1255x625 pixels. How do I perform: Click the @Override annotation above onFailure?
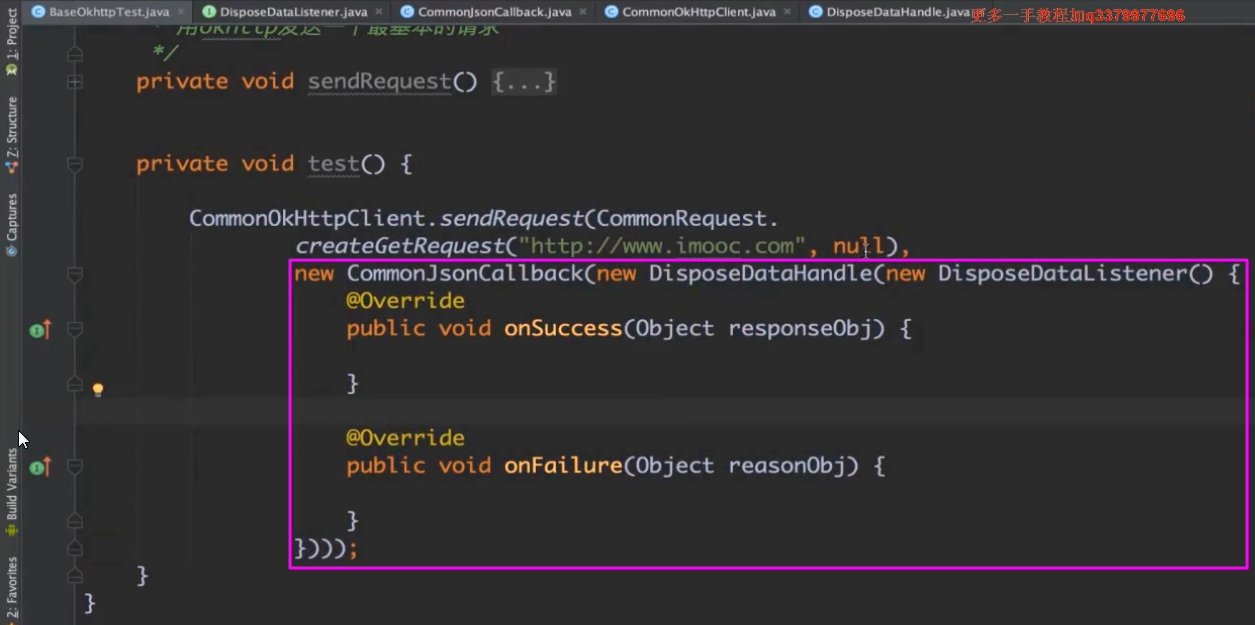(x=405, y=438)
